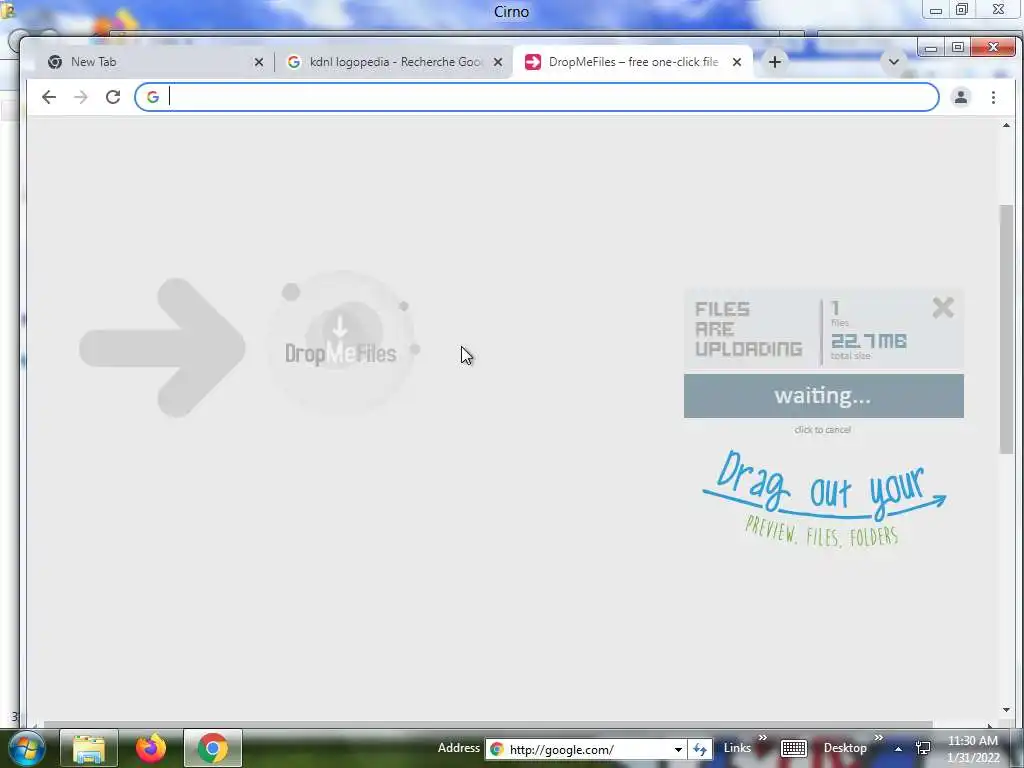Expand the Links toolbar chevron
This screenshot has width=1024, height=768.
[x=762, y=738]
